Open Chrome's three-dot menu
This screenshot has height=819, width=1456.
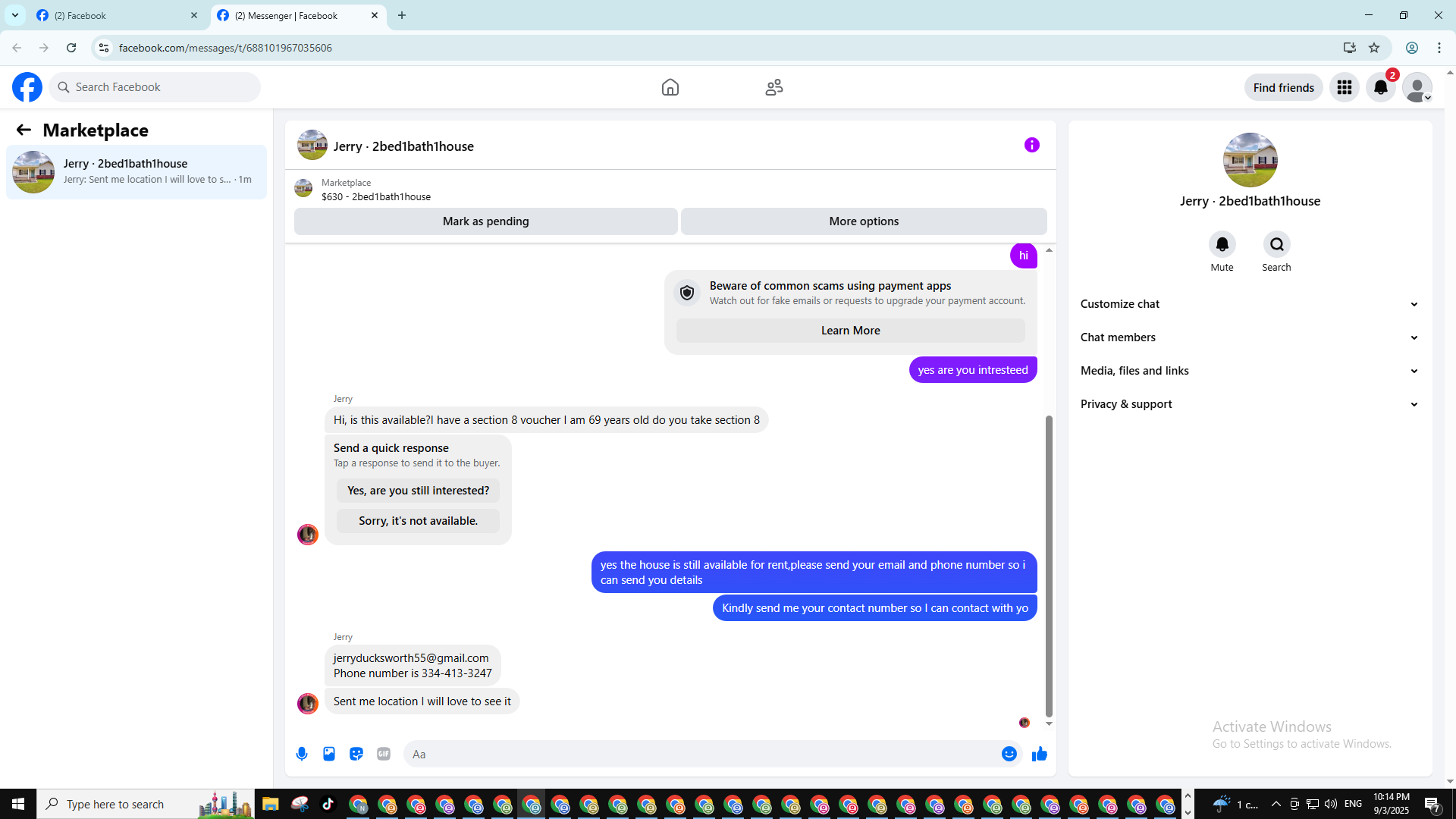(1439, 48)
